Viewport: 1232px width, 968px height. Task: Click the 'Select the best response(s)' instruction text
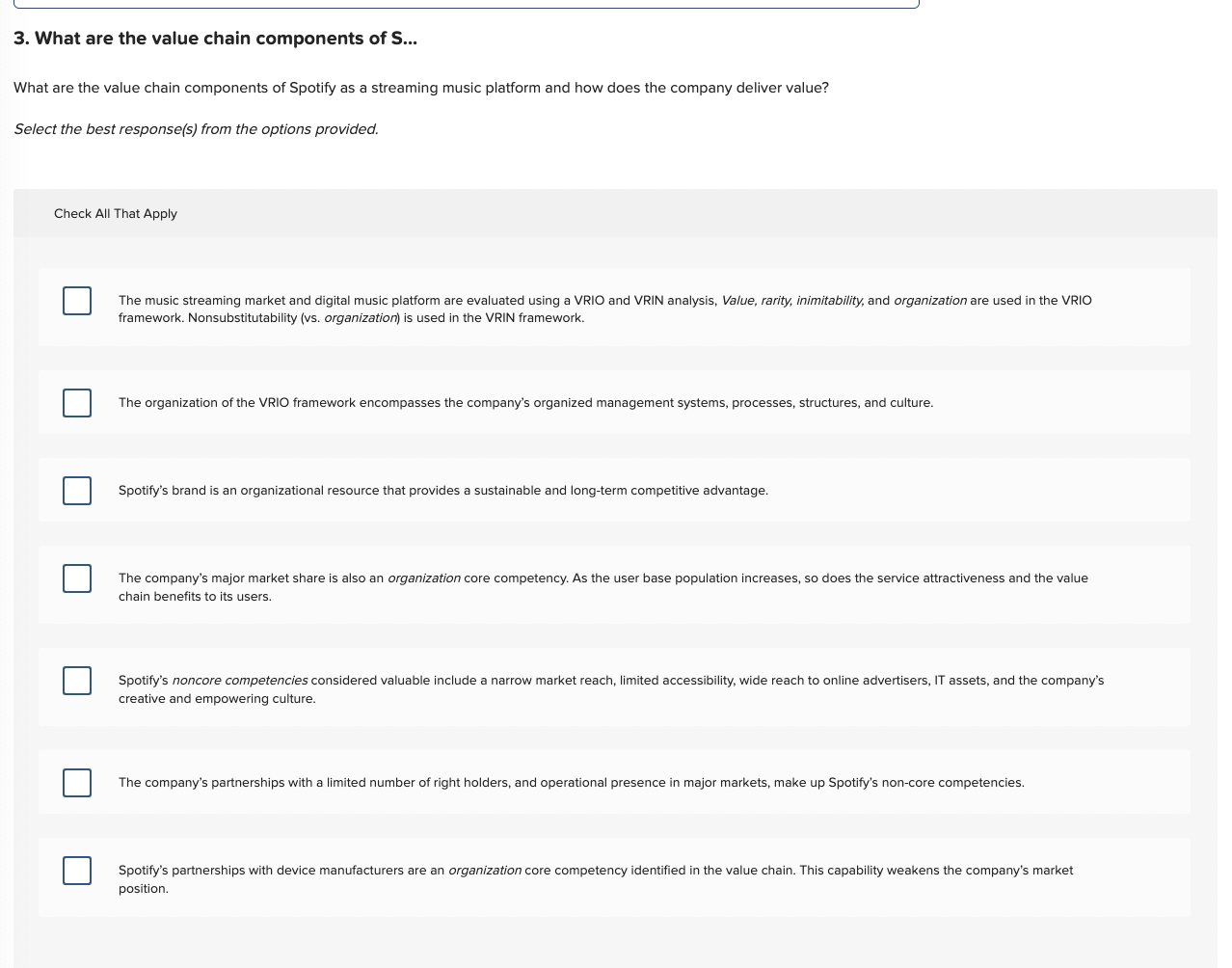coord(196,129)
